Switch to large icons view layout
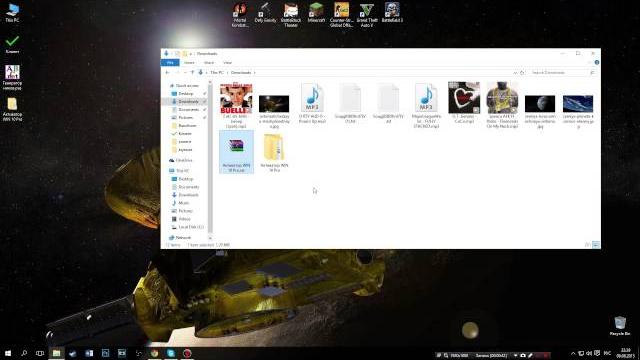This screenshot has height=360, width=640. point(596,244)
